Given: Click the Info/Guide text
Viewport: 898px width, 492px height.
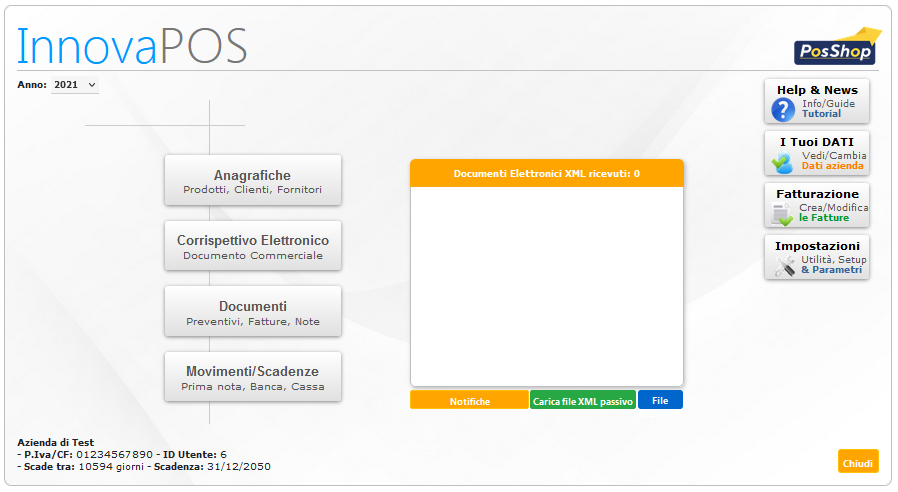Looking at the screenshot, I should click(828, 104).
